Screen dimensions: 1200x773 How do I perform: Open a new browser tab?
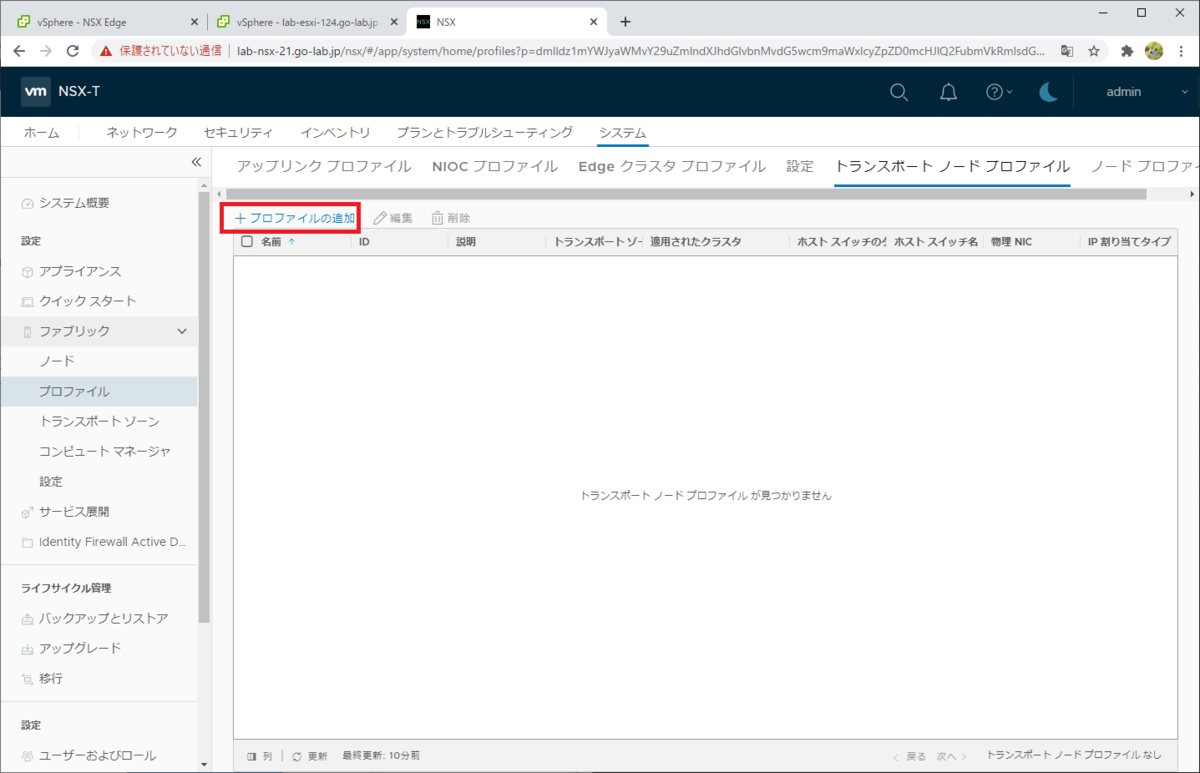point(626,21)
